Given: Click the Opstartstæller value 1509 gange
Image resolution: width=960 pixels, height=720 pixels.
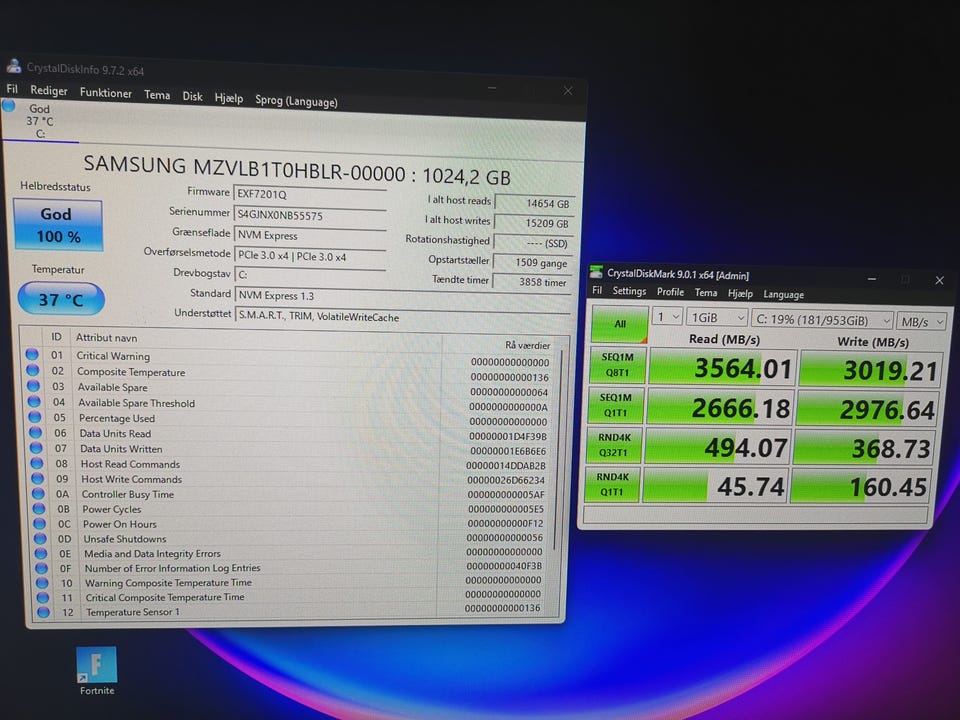Looking at the screenshot, I should coord(533,262).
